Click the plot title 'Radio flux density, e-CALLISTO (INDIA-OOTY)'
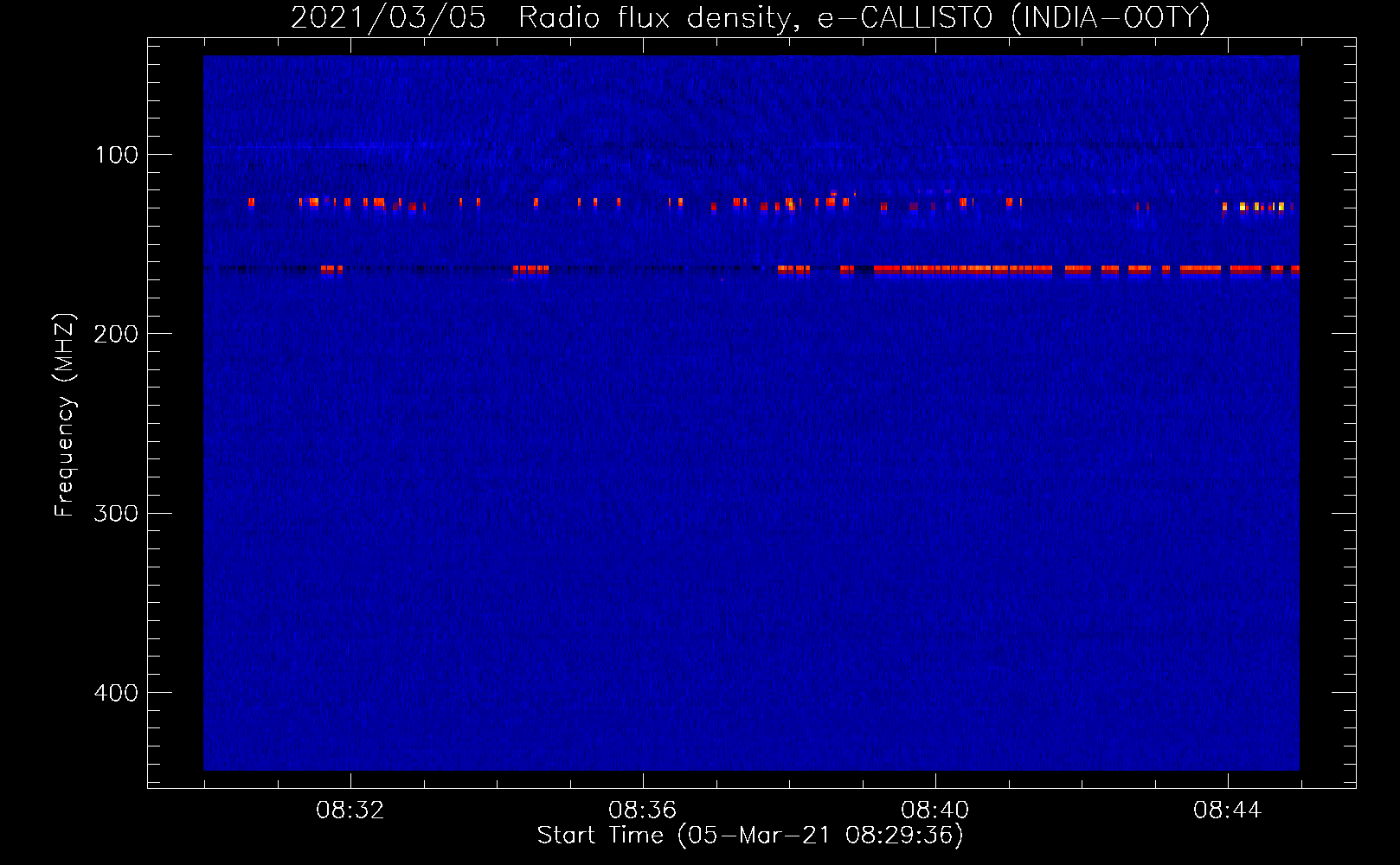The height and width of the screenshot is (865, 1400). pos(864,18)
